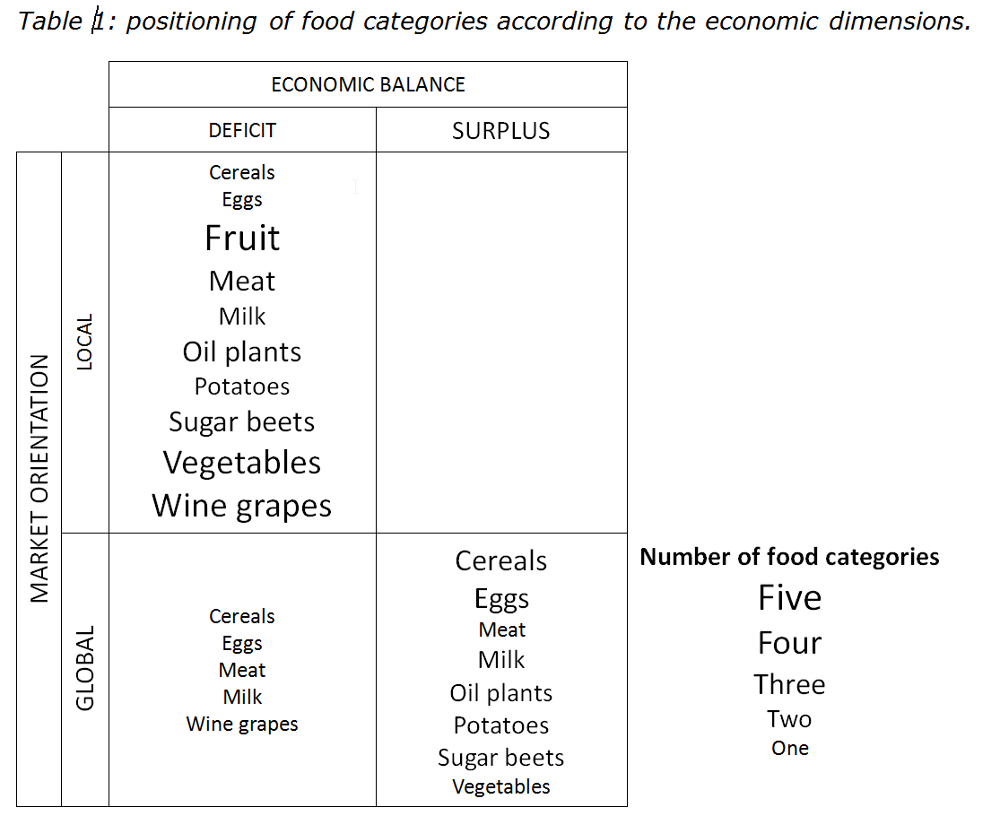1000x816 pixels.
Task: Select Vegetables in the local deficit cell
Action: 242,463
